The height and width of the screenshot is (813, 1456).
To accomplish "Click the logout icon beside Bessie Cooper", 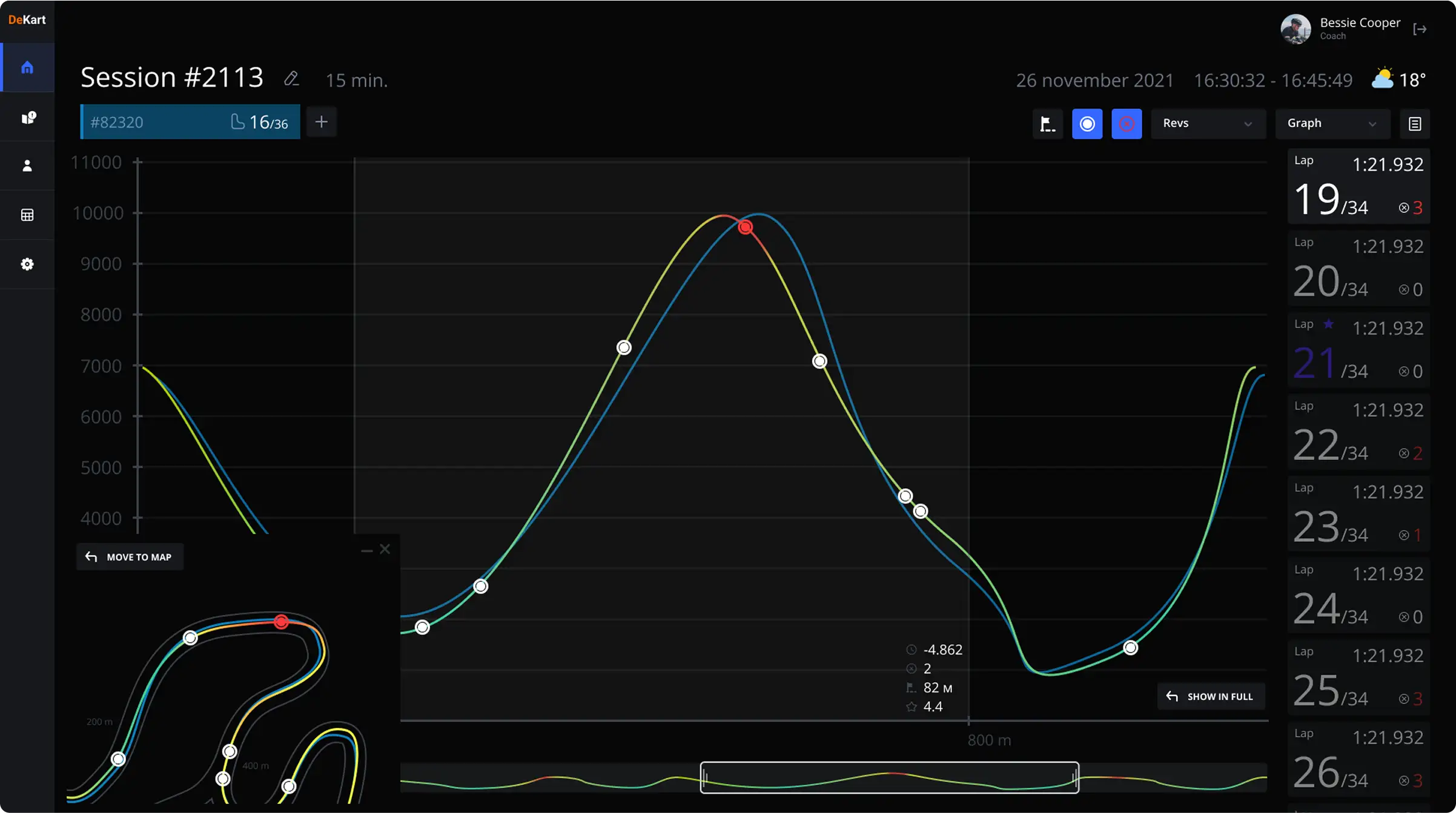I will point(1420,29).
